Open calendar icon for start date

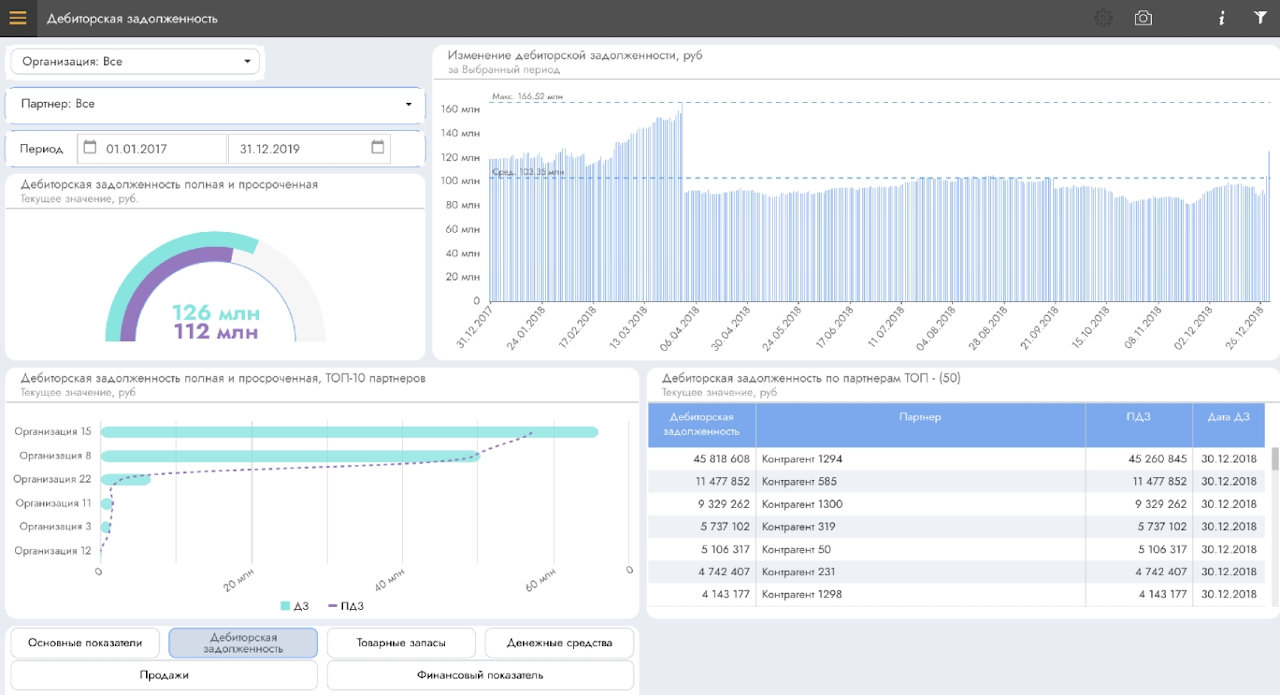[x=90, y=148]
